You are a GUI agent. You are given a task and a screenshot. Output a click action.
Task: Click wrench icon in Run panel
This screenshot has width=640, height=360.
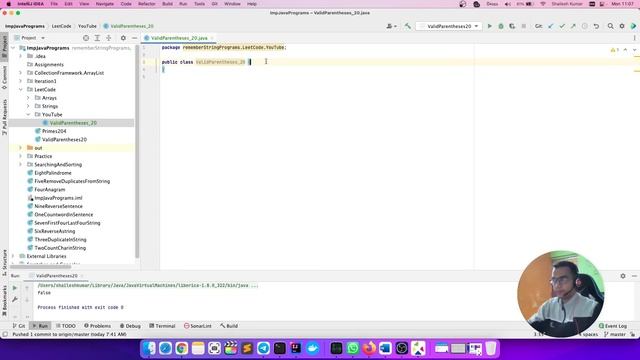click(x=15, y=300)
